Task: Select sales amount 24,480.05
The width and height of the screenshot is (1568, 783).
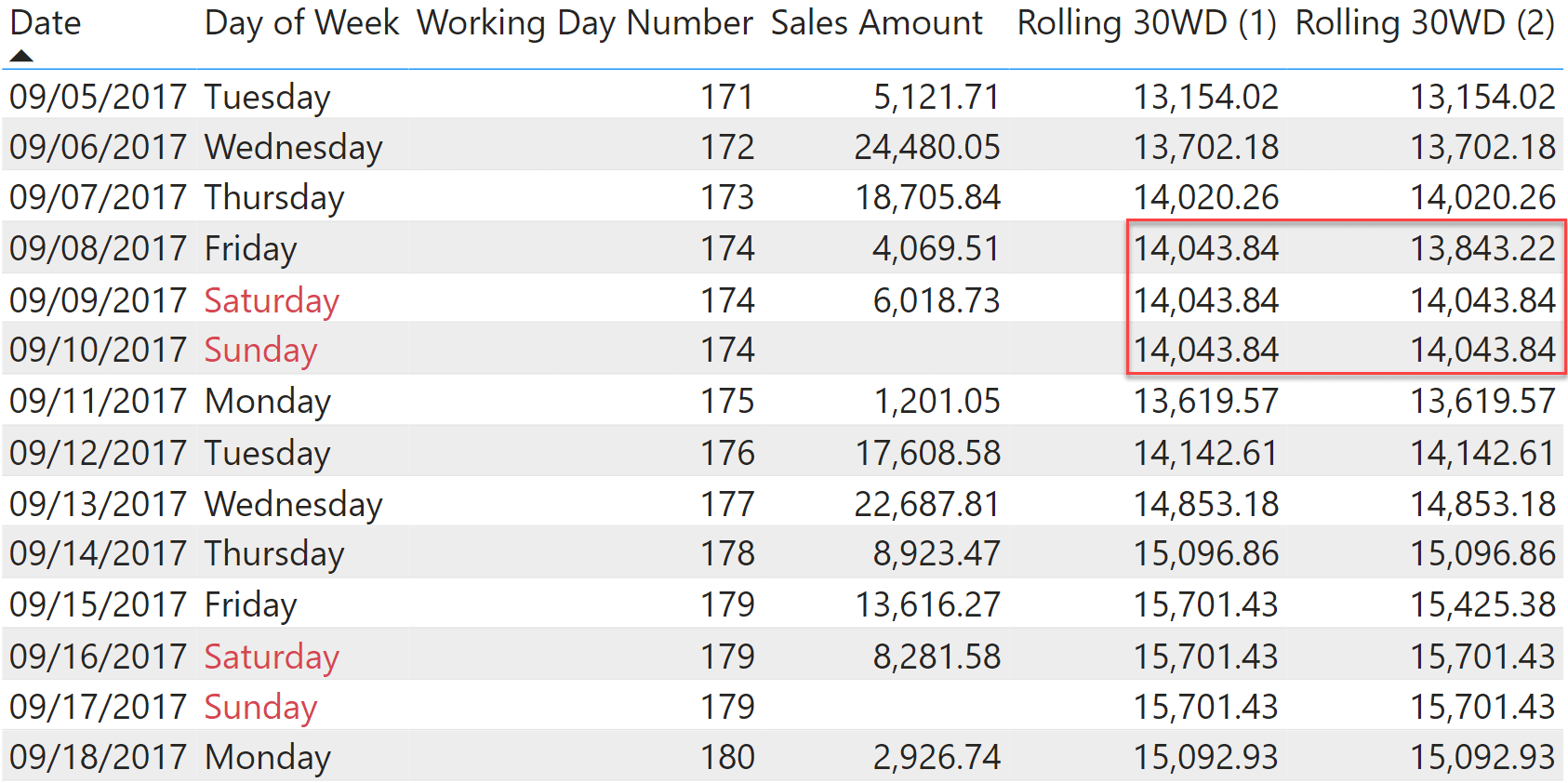Action: [x=927, y=147]
